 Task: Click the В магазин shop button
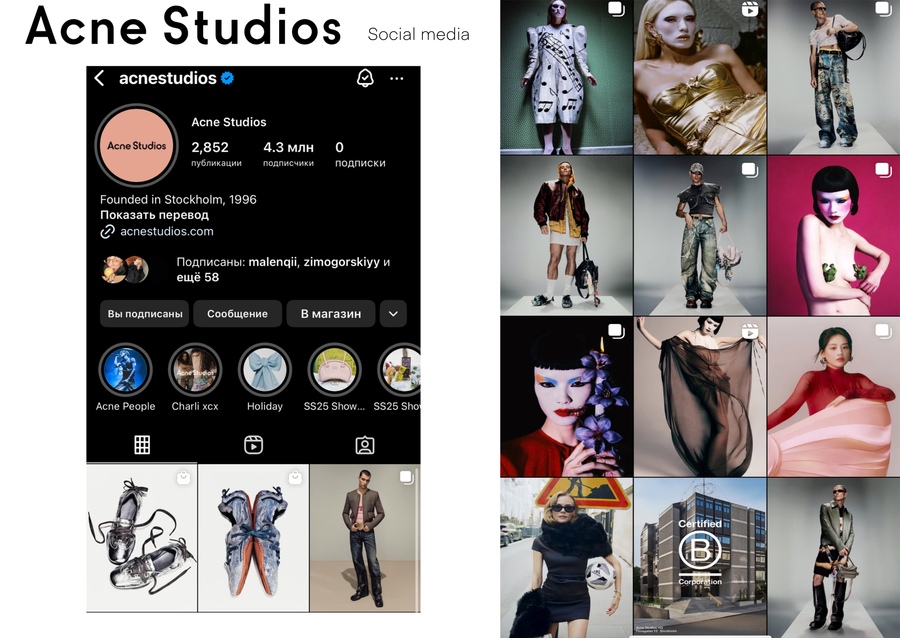[331, 314]
